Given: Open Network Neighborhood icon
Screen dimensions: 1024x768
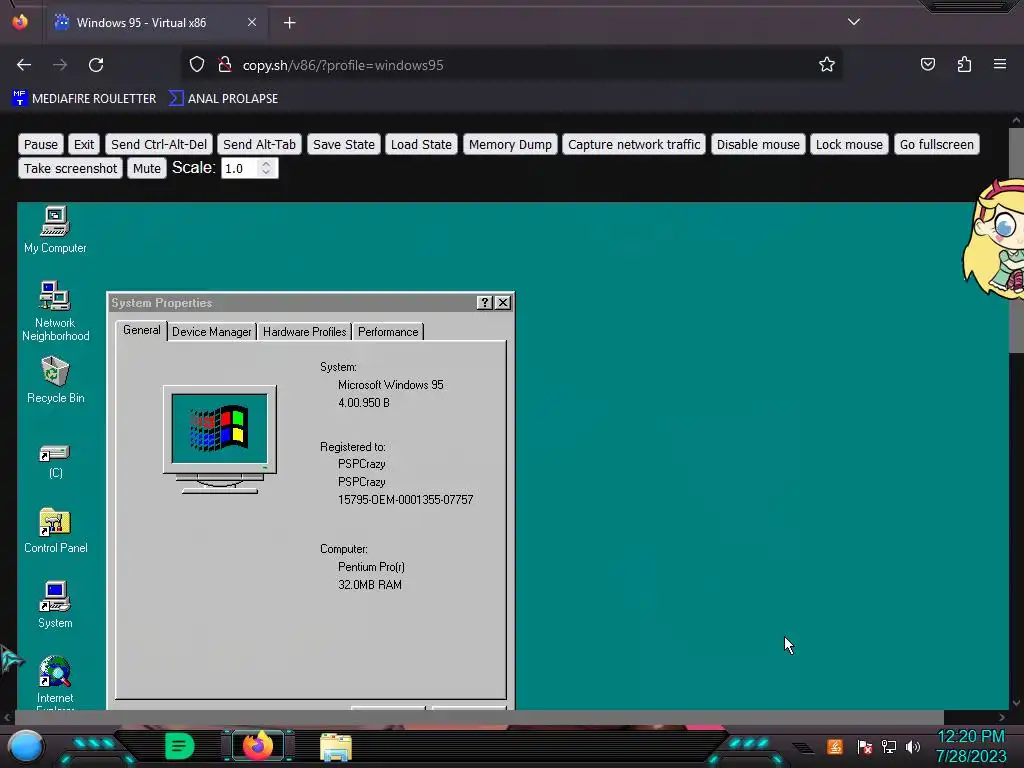Looking at the screenshot, I should coord(55,311).
